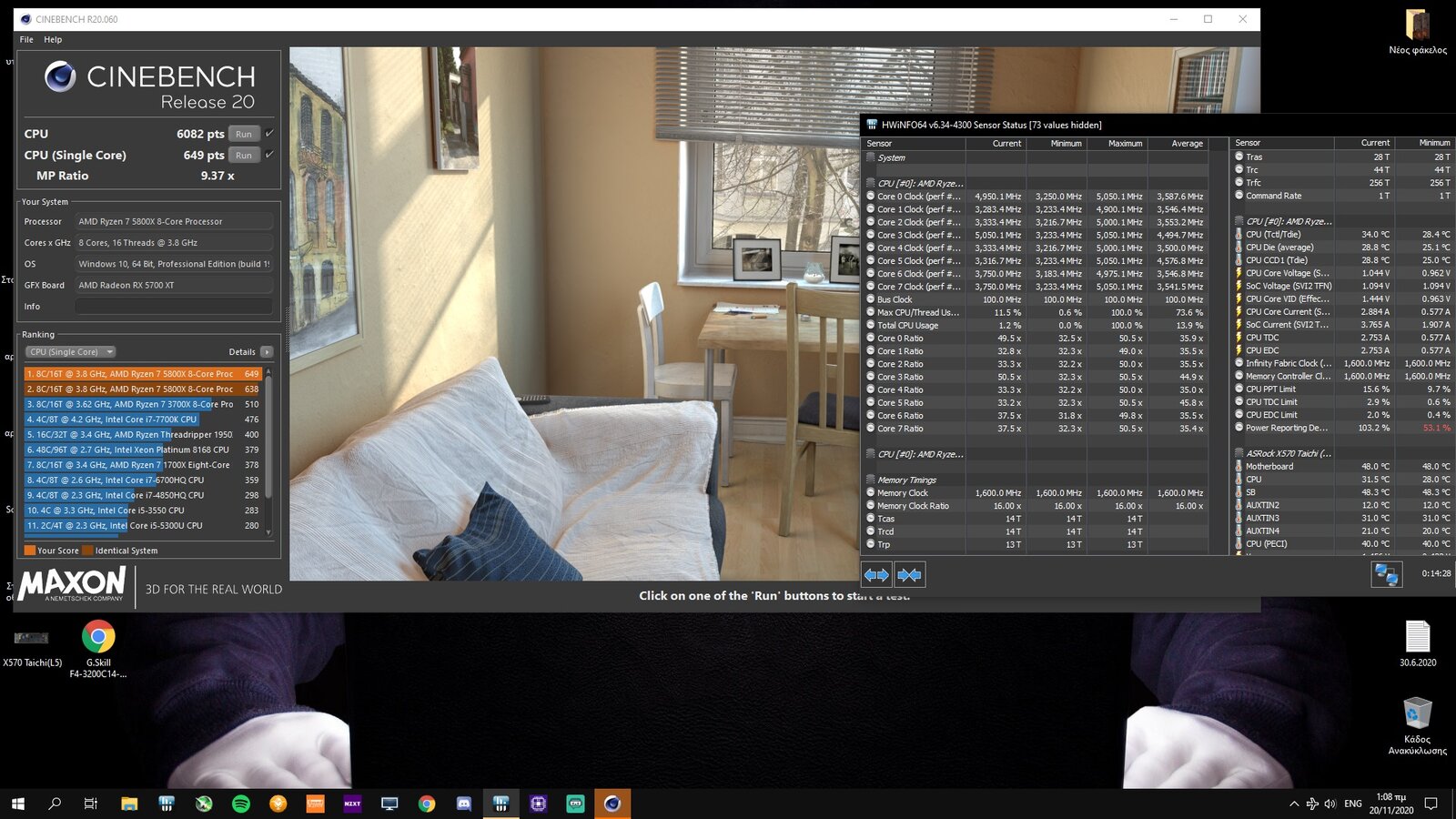Collapse System sensor group in HWiNFO
This screenshot has height=819, width=1456.
click(871, 157)
